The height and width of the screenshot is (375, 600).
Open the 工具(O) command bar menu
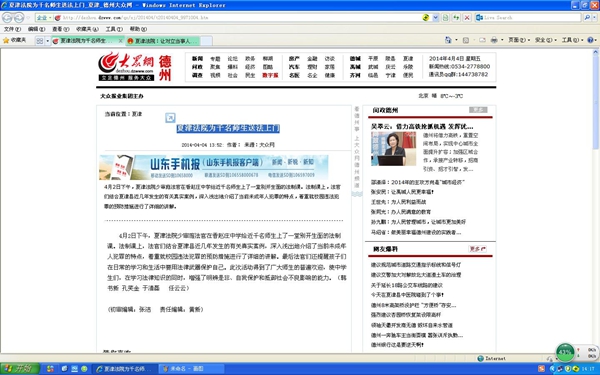click(x=572, y=40)
